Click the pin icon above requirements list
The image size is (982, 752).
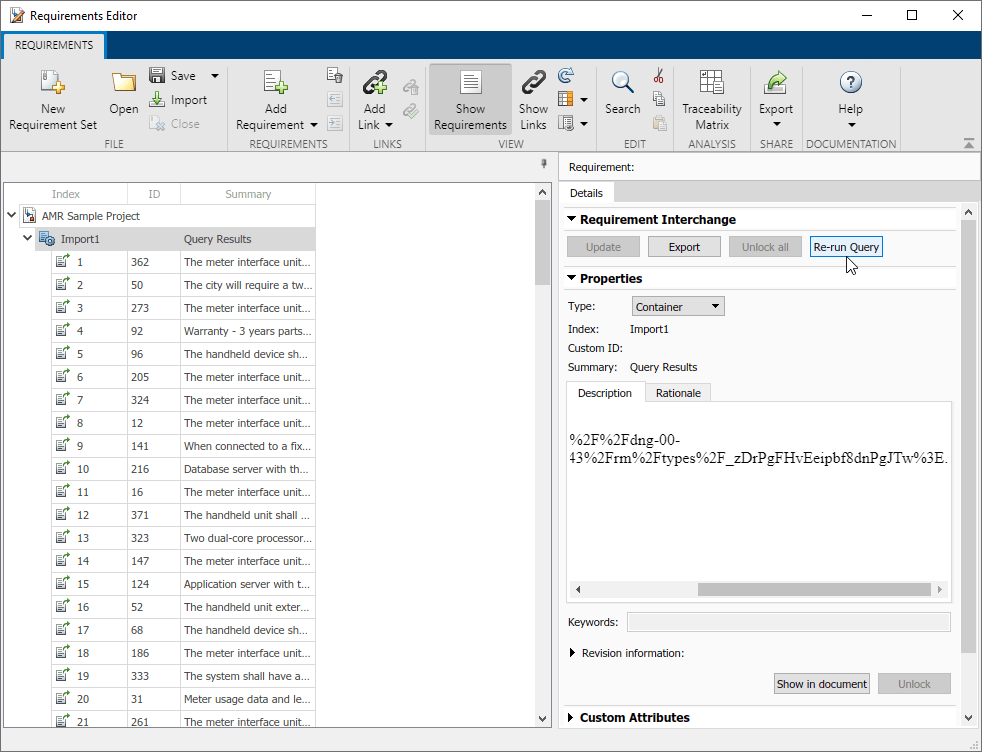click(x=544, y=164)
